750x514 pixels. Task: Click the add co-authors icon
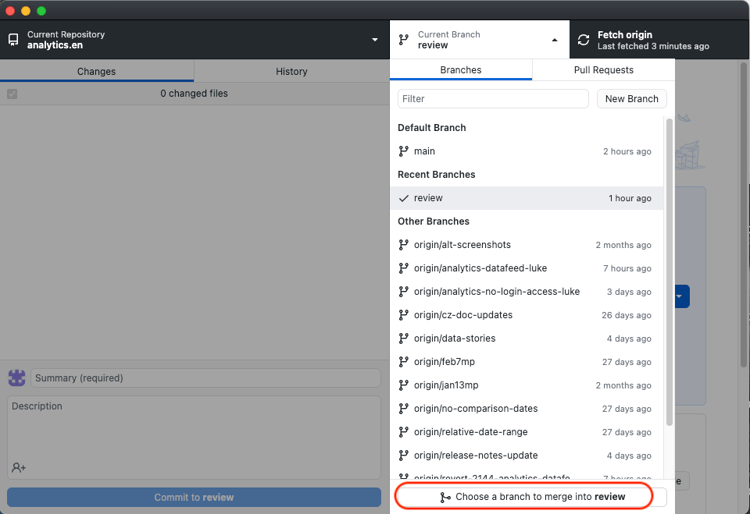click(19, 467)
